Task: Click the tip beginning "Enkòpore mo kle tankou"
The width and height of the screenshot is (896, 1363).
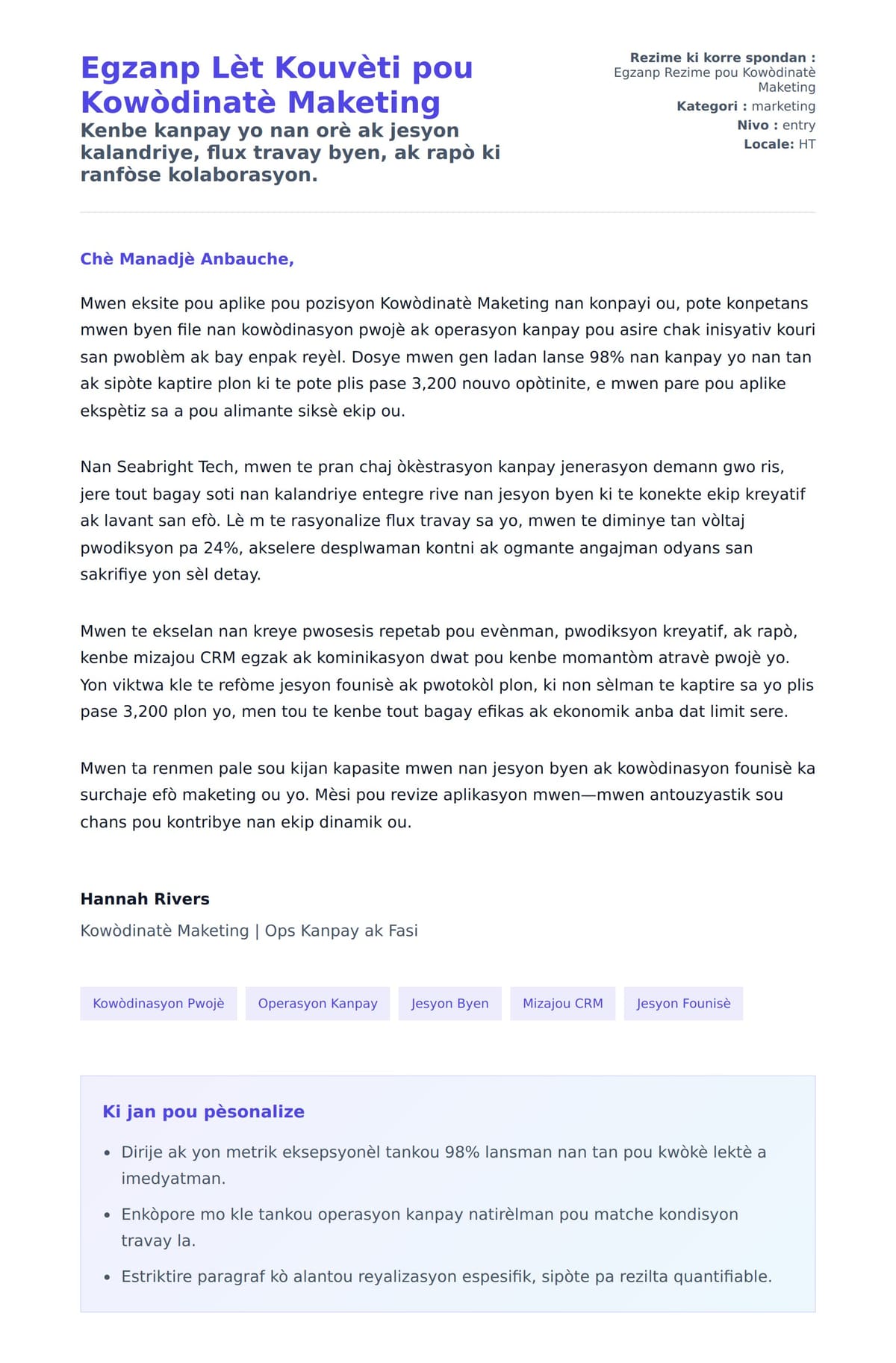Action: pyautogui.click(x=429, y=1227)
